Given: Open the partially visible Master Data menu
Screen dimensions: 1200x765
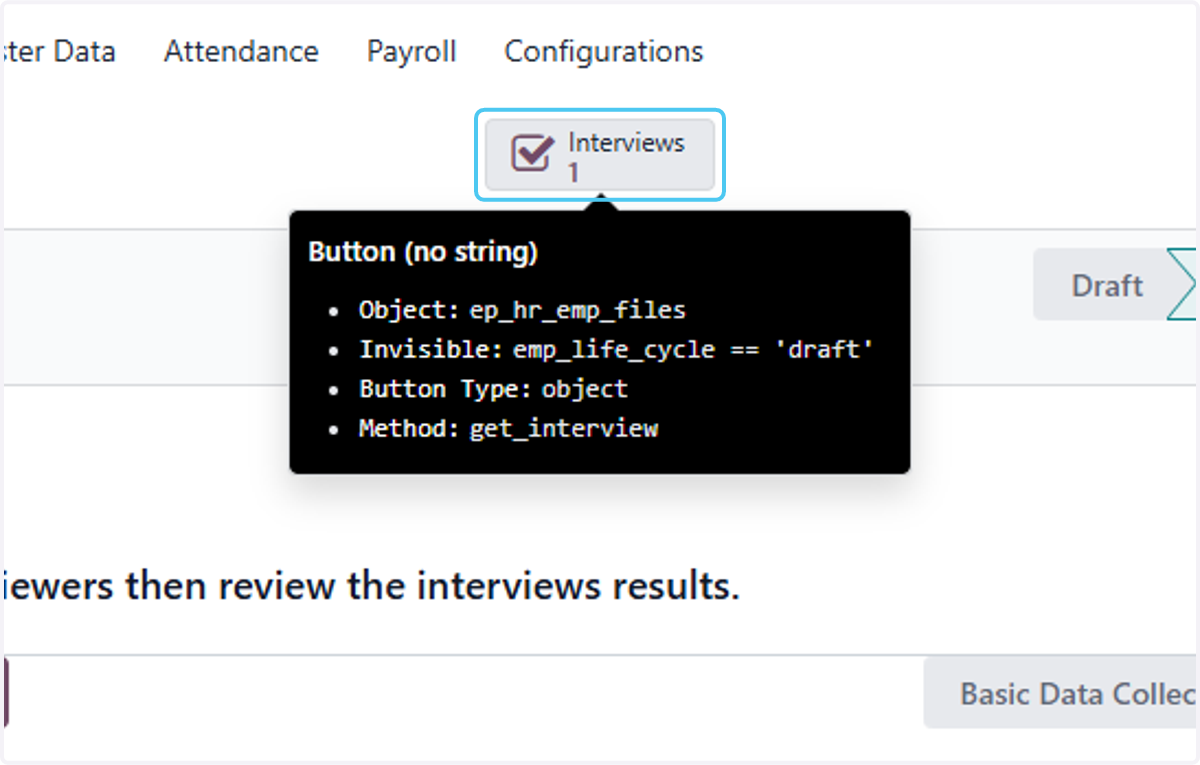Looking at the screenshot, I should click(58, 51).
